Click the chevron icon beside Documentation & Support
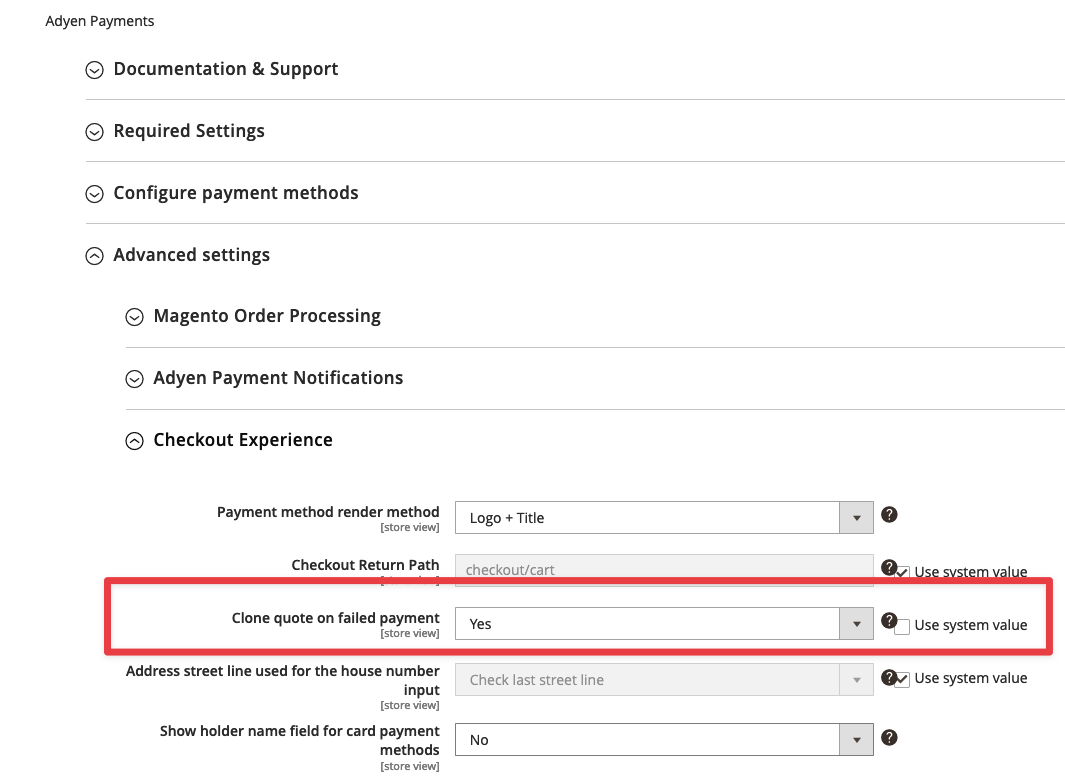Screen dimensions: 1065x777 (94, 70)
